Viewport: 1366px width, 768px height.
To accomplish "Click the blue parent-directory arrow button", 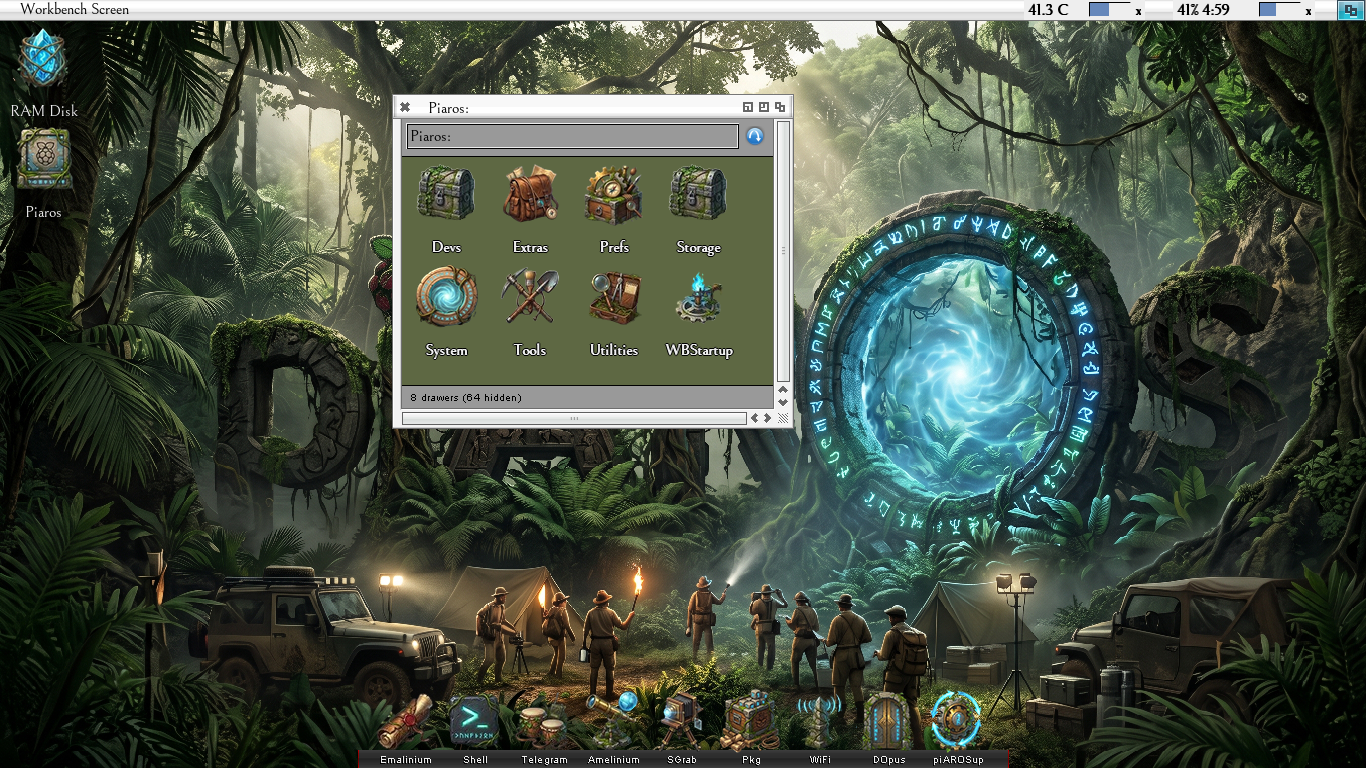I will click(x=755, y=136).
